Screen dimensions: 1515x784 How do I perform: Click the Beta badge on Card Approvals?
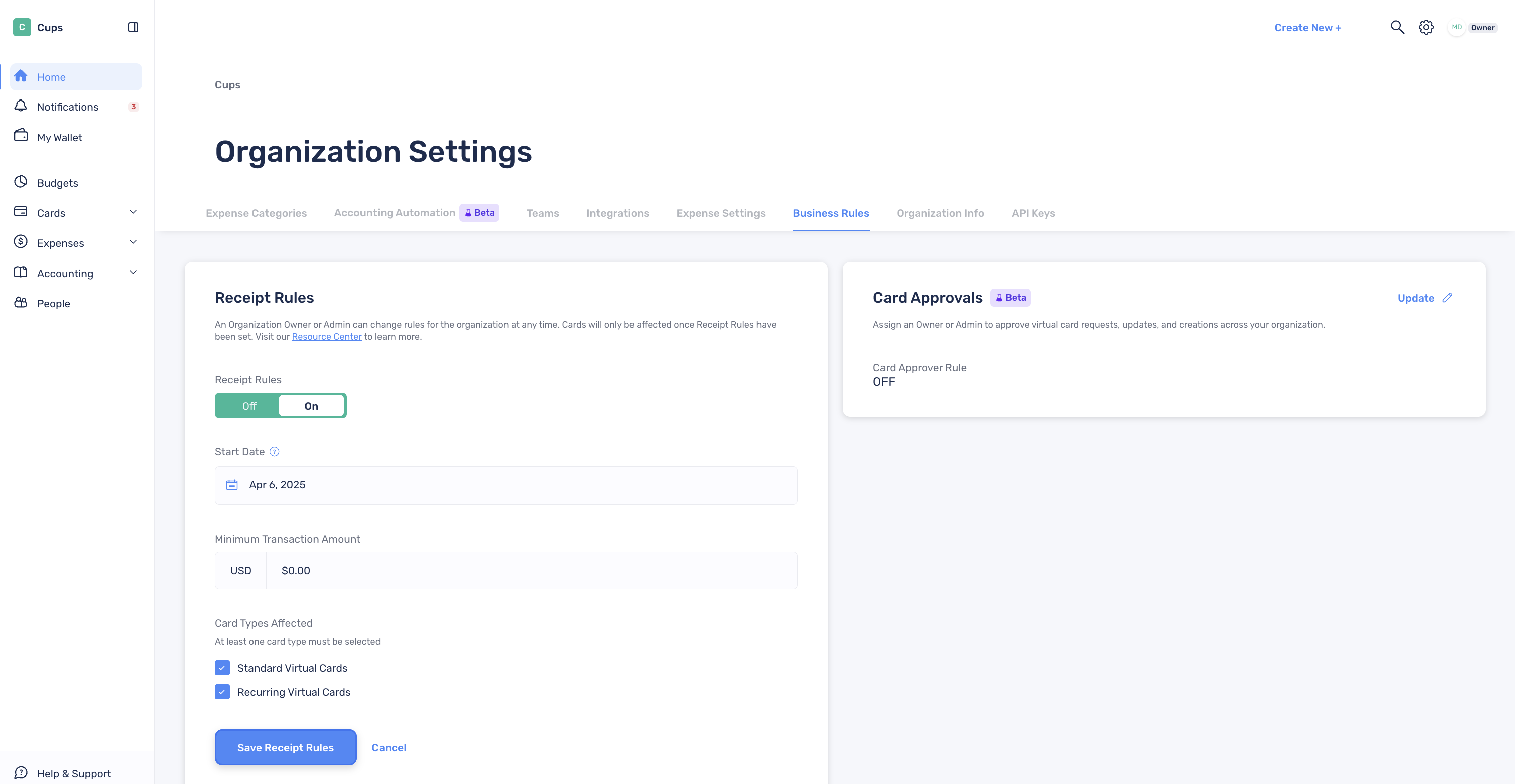(x=1011, y=298)
